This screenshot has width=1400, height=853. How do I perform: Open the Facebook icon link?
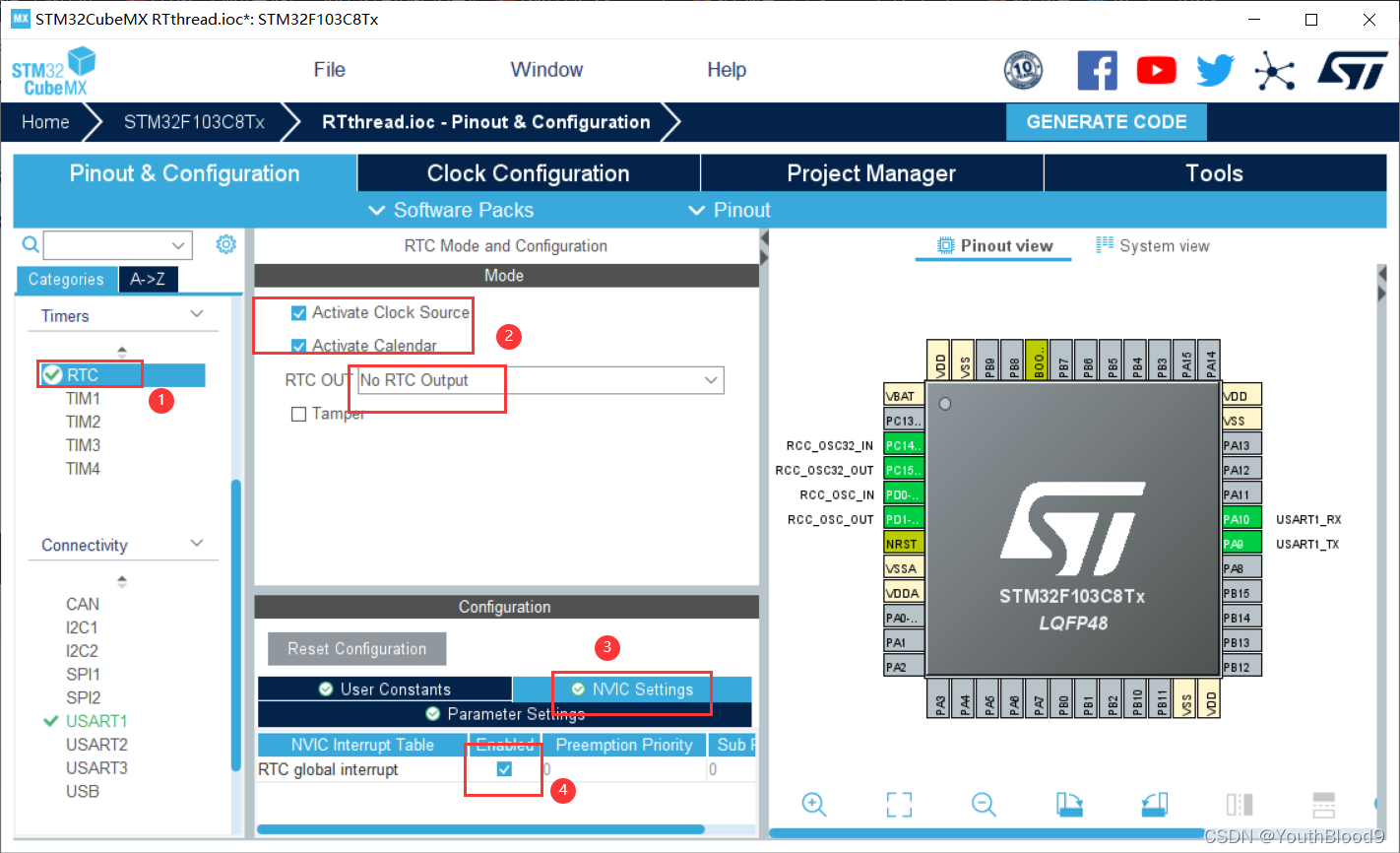(1097, 70)
